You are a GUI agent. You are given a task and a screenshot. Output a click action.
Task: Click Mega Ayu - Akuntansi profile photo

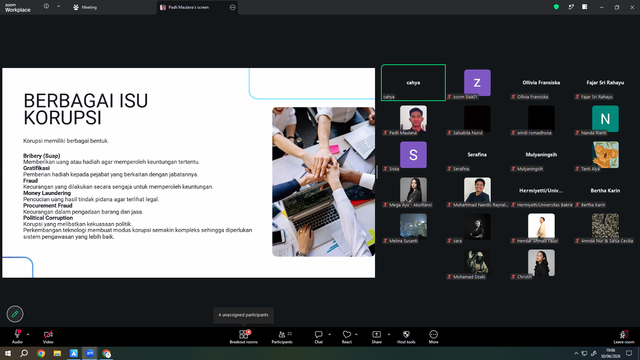413,191
